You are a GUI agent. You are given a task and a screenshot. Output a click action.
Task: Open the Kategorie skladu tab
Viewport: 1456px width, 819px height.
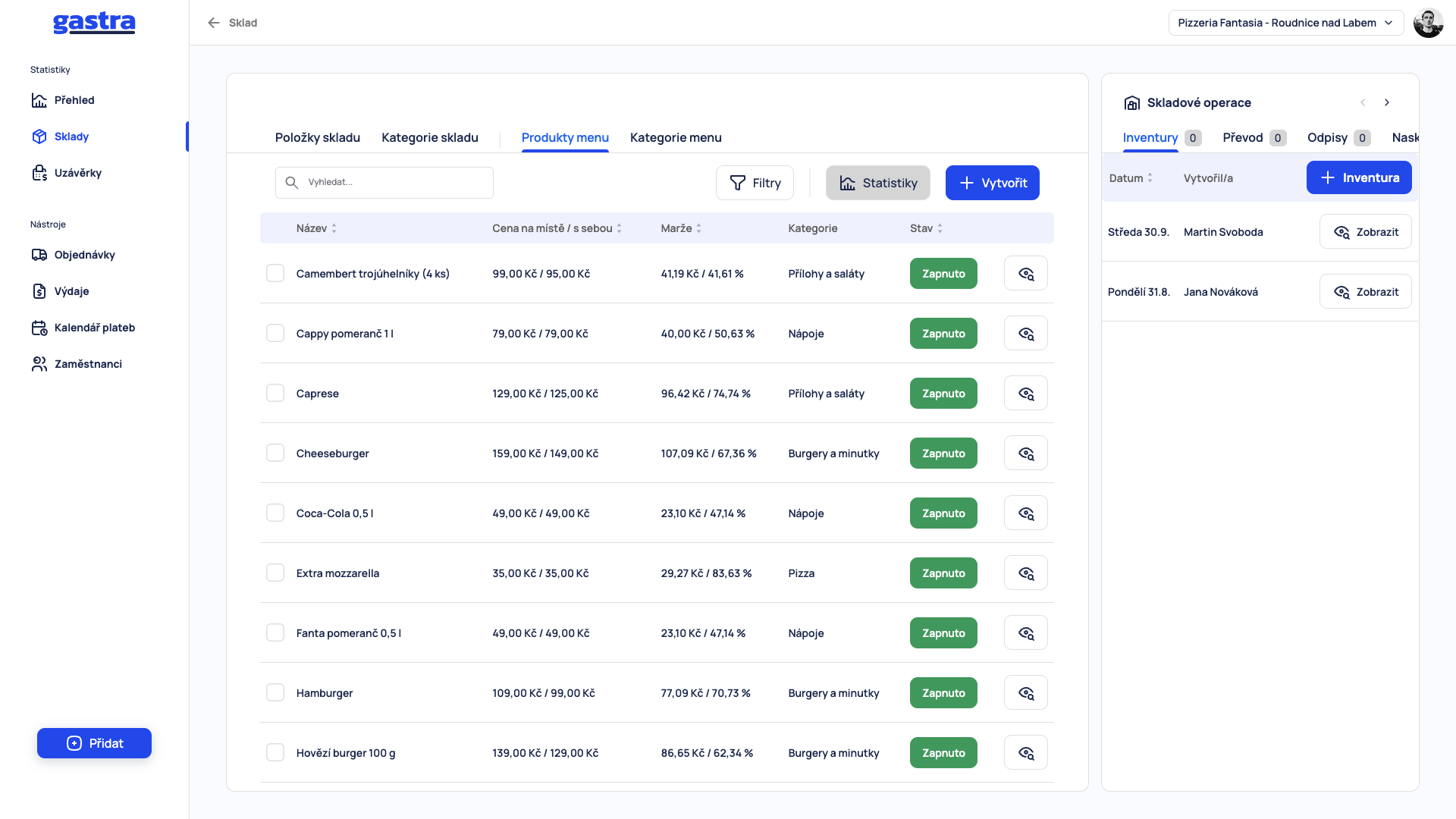coord(429,137)
